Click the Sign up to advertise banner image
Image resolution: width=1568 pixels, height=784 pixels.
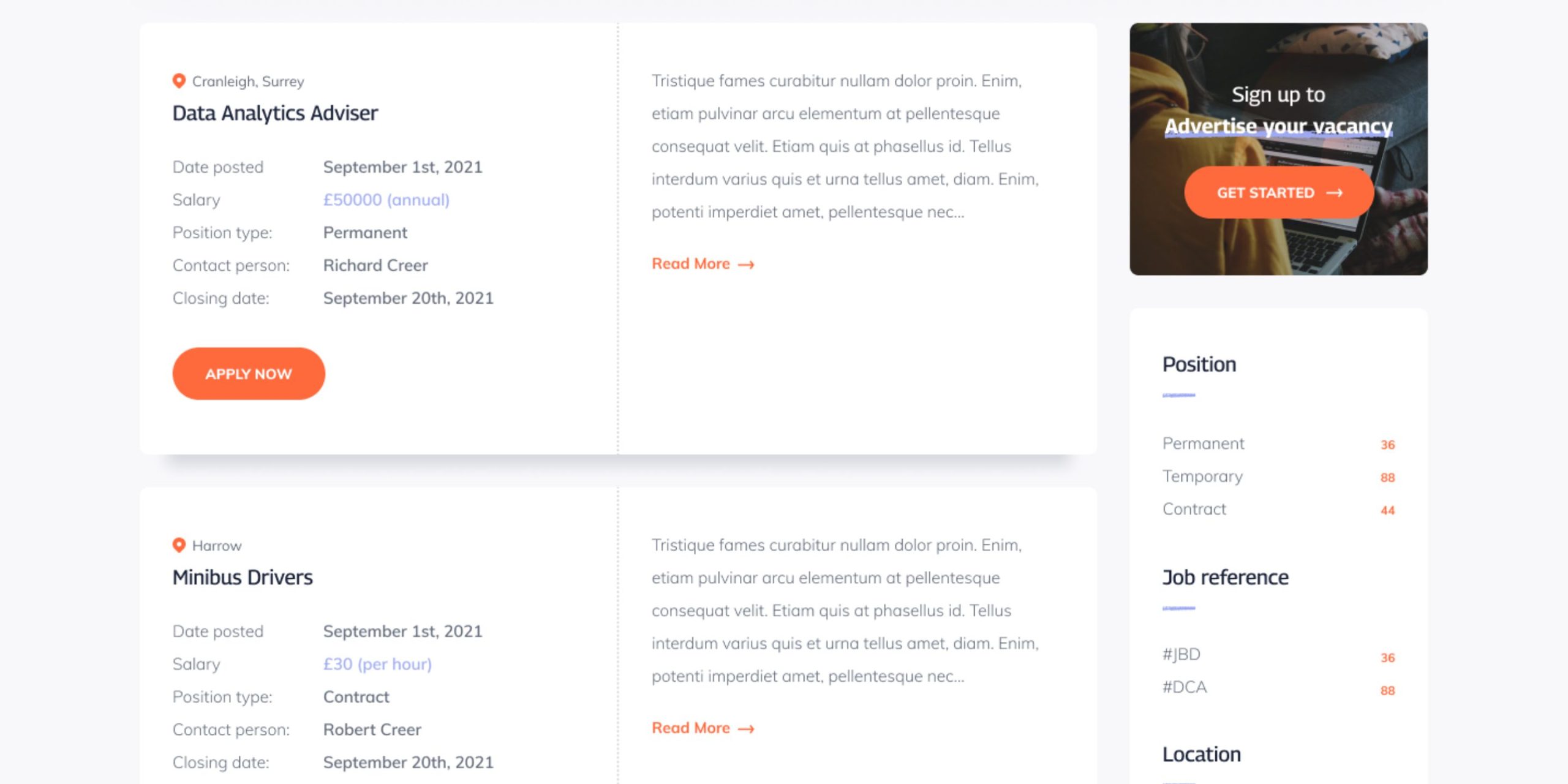pos(1279,149)
